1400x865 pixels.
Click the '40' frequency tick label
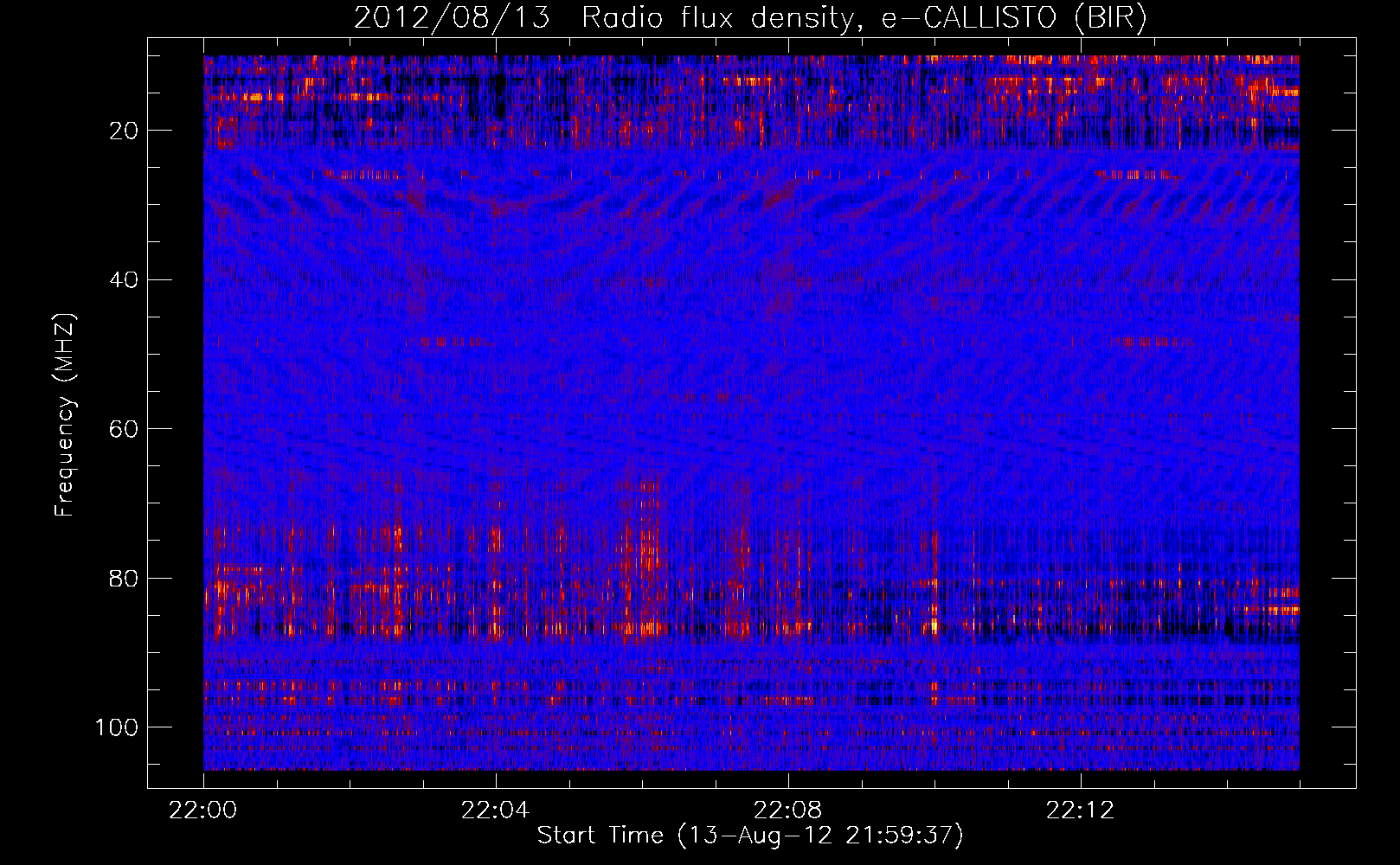(x=125, y=280)
